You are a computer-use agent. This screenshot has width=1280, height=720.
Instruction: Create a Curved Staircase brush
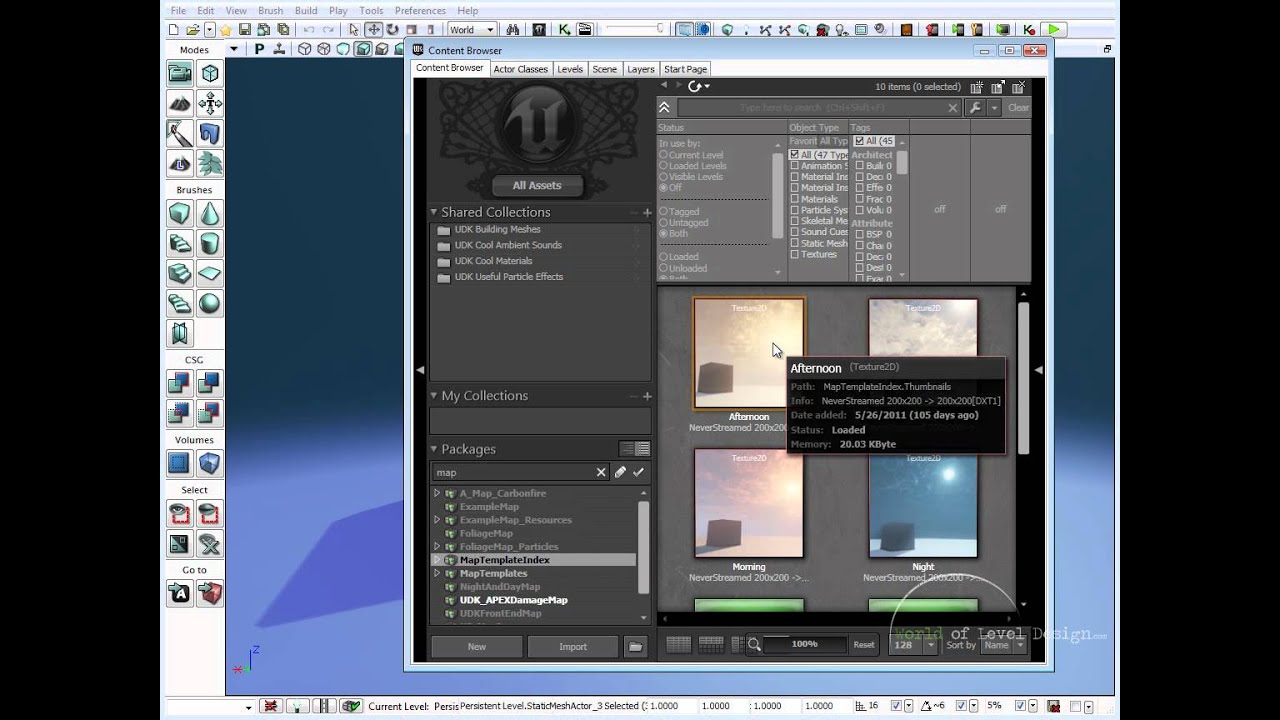coord(179,243)
